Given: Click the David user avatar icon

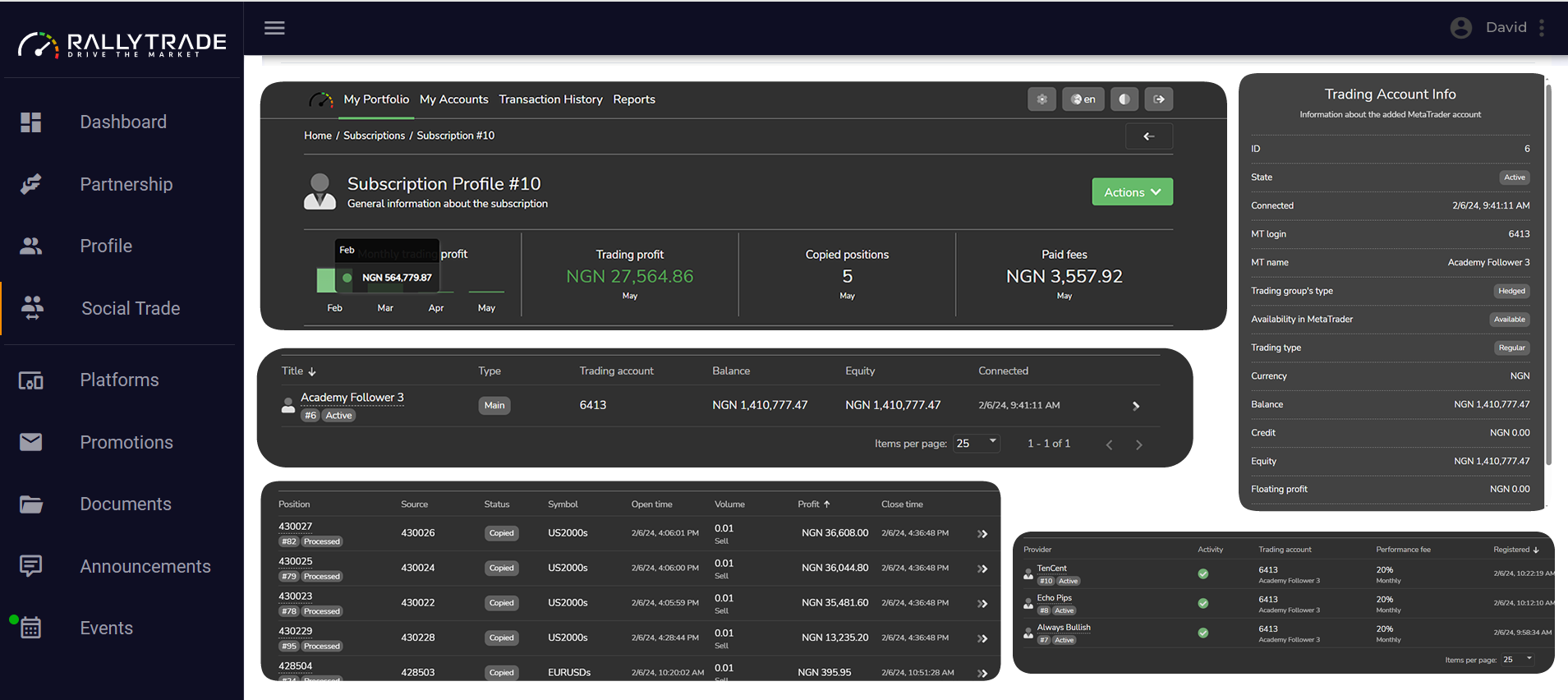Looking at the screenshot, I should pos(1461,28).
